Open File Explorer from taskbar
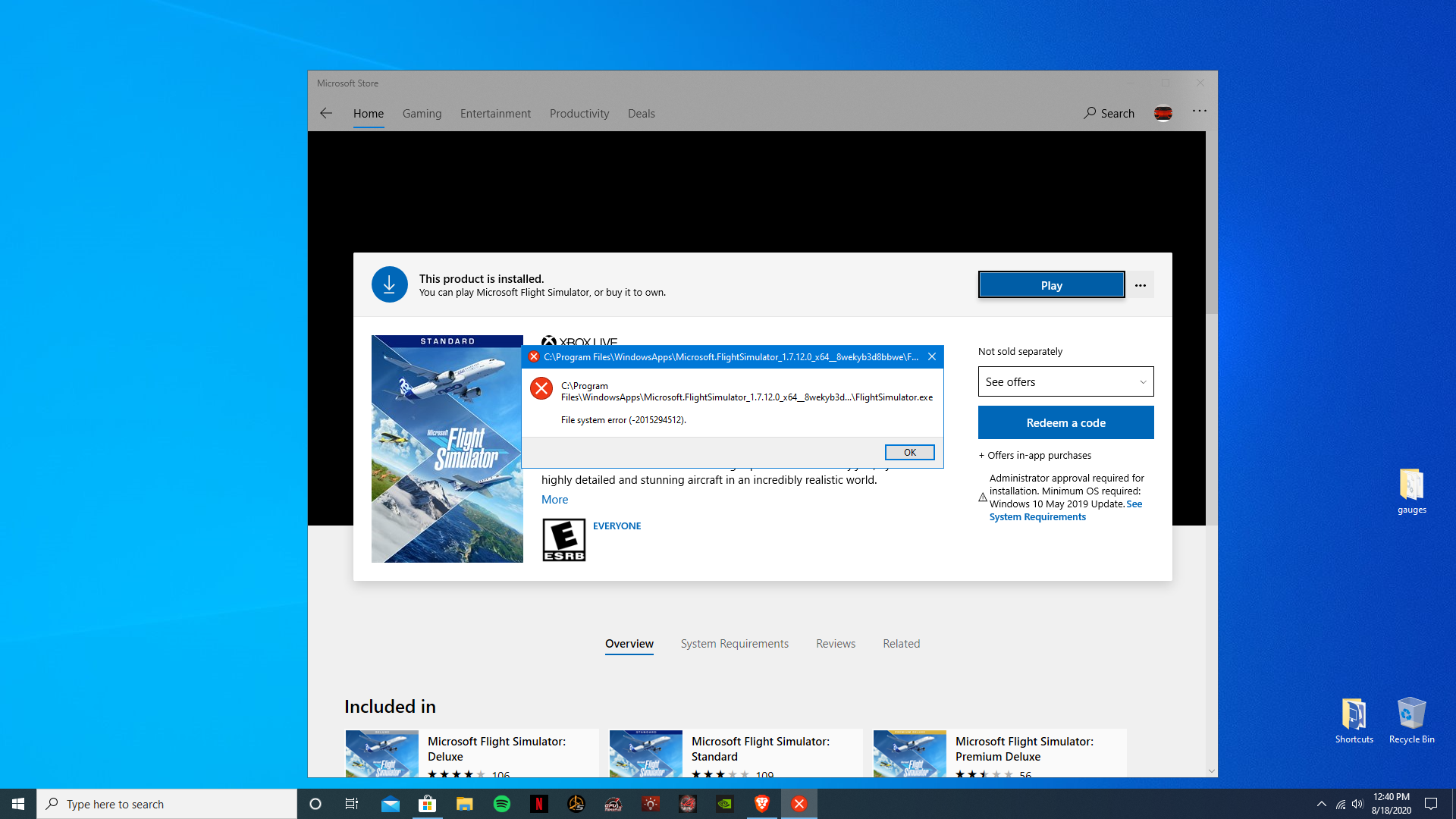The width and height of the screenshot is (1456, 819). click(x=464, y=804)
